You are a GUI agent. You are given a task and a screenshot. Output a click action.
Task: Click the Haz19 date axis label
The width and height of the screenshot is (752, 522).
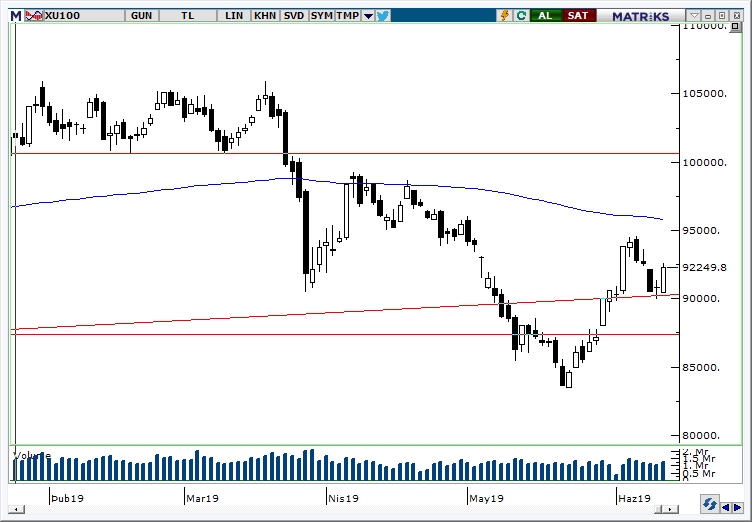pyautogui.click(x=634, y=499)
